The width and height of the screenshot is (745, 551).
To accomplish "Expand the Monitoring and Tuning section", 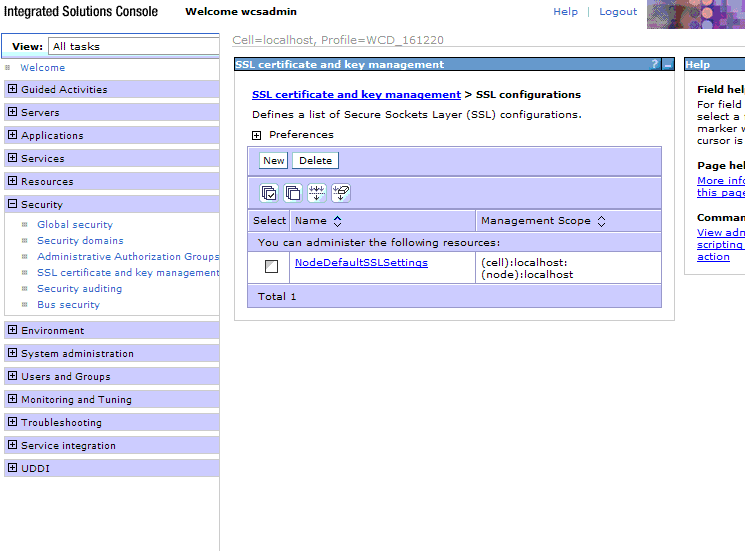I will click(12, 399).
